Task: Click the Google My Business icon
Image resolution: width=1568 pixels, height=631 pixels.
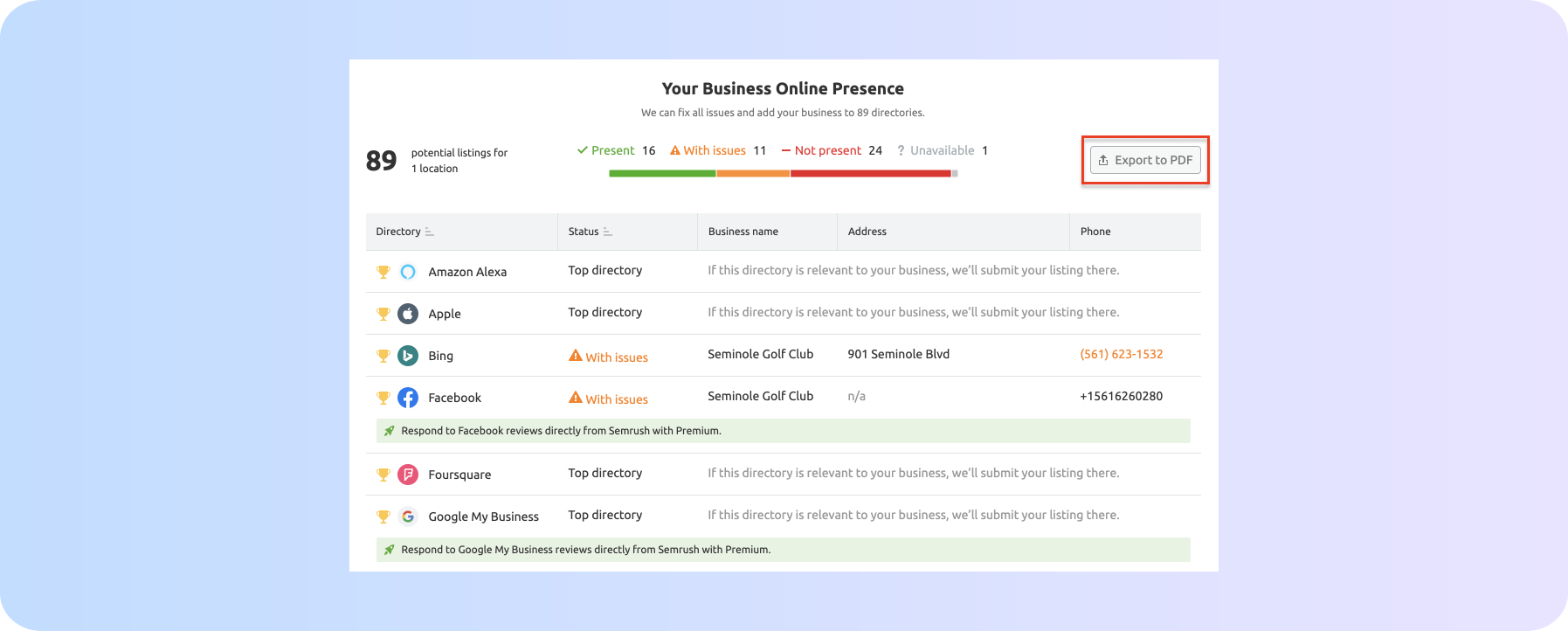Action: 408,517
